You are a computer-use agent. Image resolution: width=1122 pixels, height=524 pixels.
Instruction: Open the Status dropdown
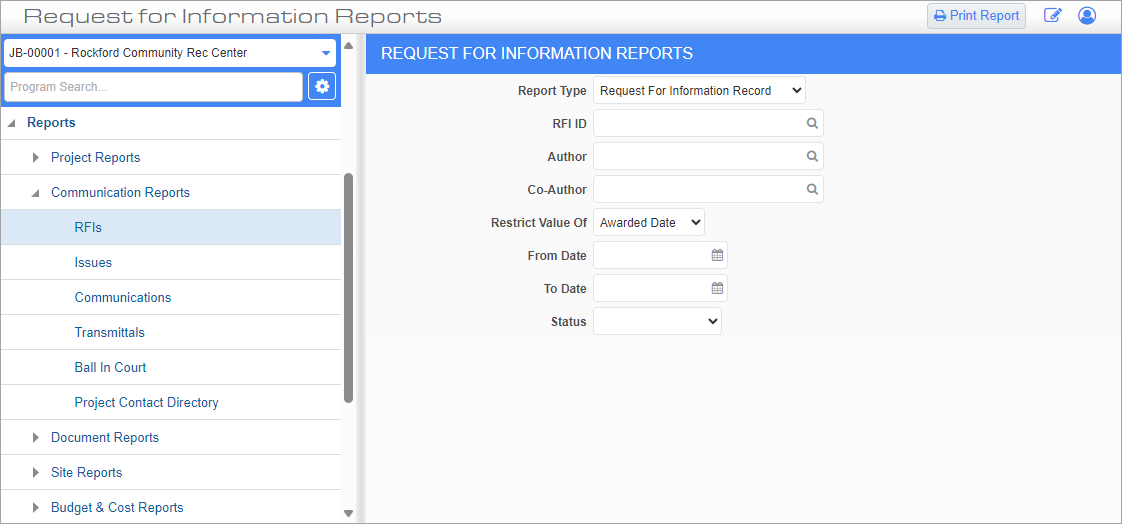[x=658, y=321]
